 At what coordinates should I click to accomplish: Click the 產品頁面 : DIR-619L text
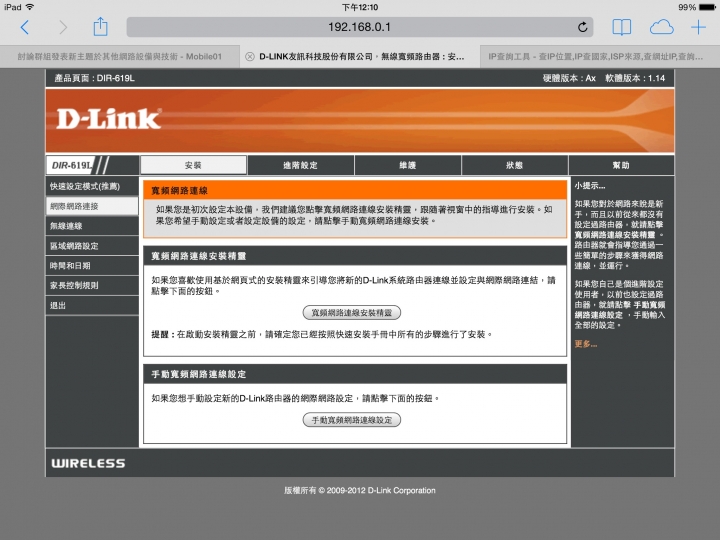95,78
